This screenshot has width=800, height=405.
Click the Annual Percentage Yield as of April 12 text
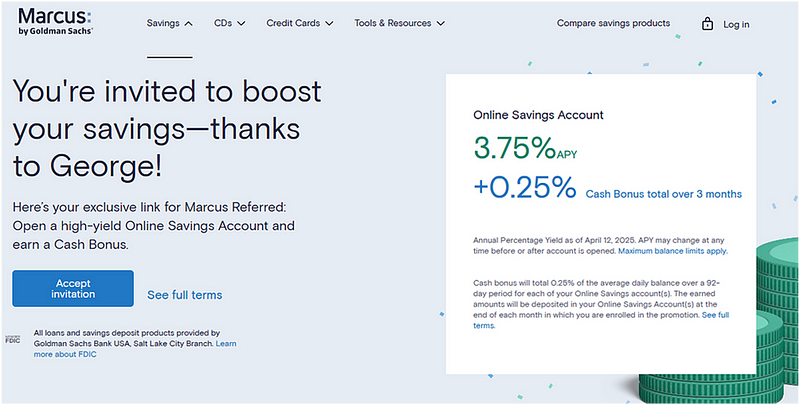pos(599,245)
